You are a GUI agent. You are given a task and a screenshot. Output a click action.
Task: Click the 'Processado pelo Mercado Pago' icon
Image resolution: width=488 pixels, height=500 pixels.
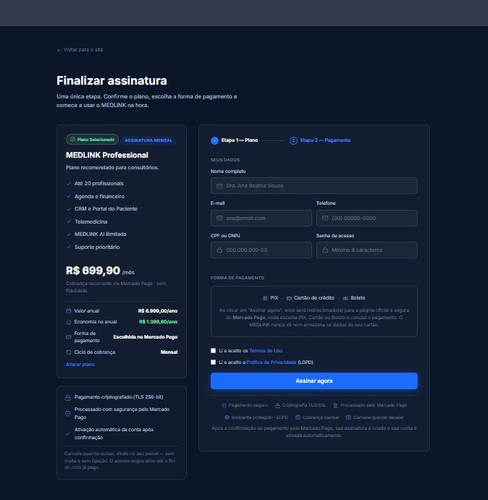(336, 405)
